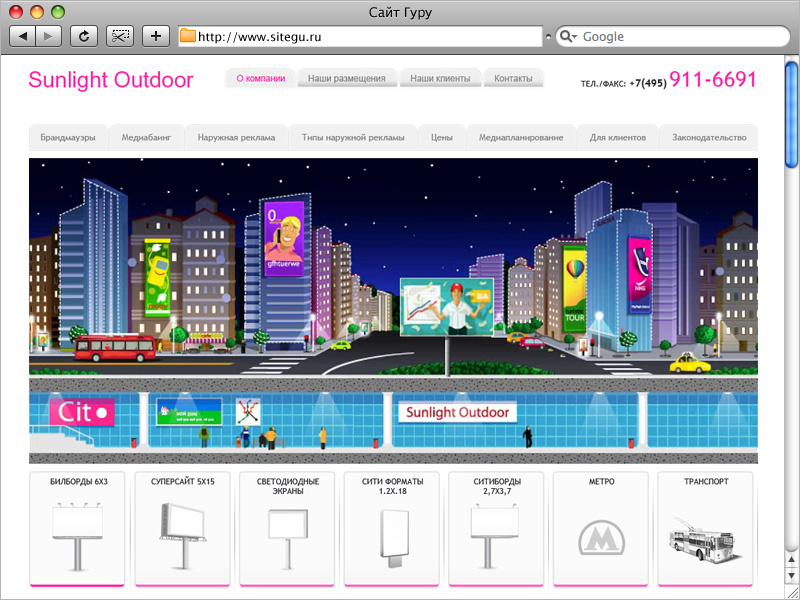Viewport: 800px width, 600px height.
Task: Click the central billboard with the man in red cap
Action: pos(447,307)
